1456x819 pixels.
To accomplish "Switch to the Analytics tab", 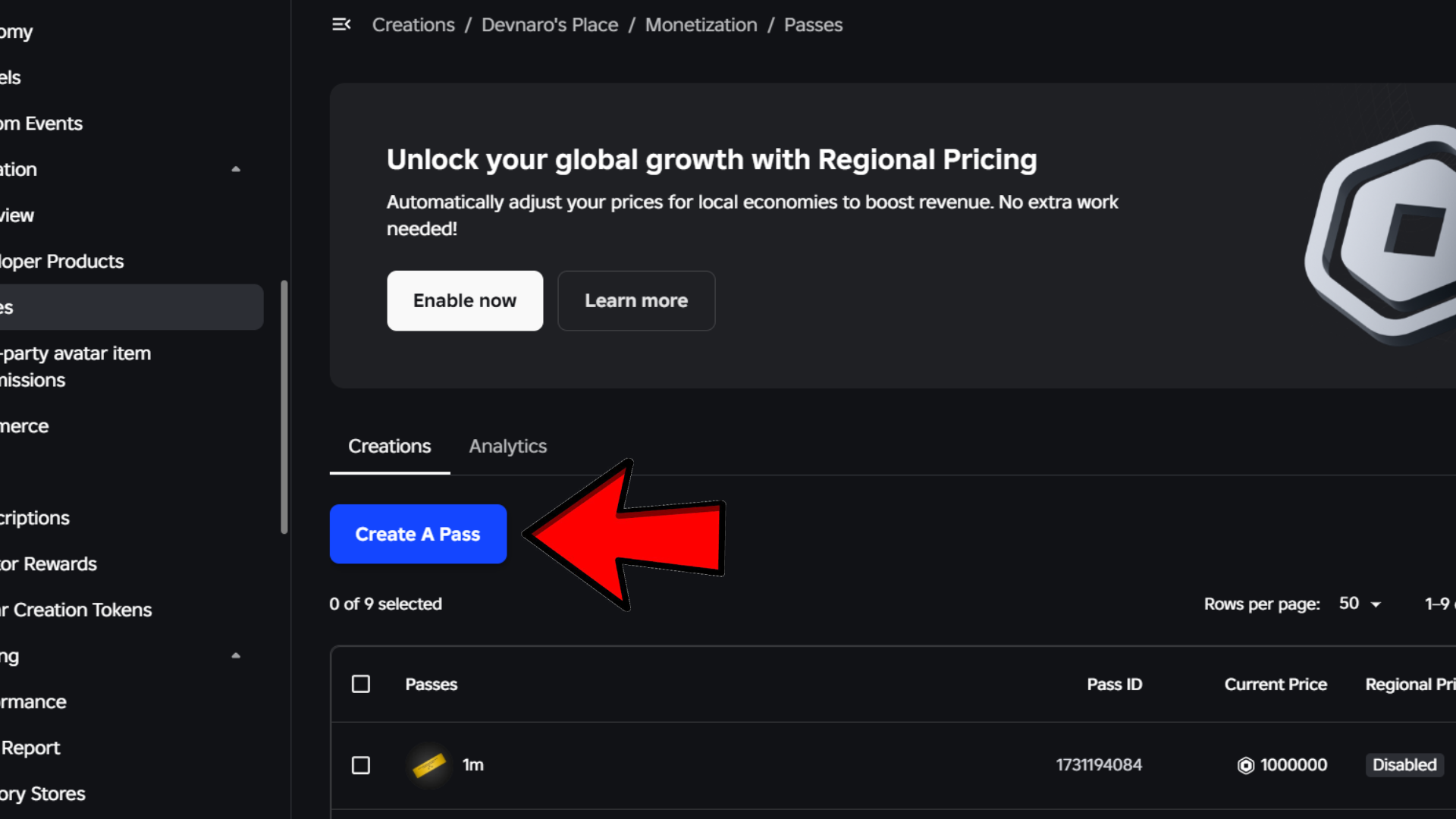I will click(x=507, y=446).
